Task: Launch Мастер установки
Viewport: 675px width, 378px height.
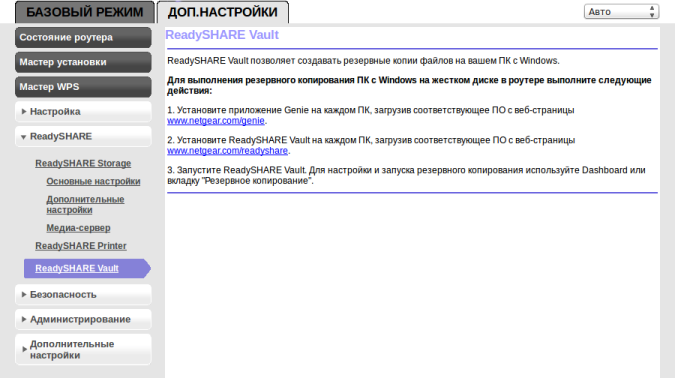Action: (83, 62)
